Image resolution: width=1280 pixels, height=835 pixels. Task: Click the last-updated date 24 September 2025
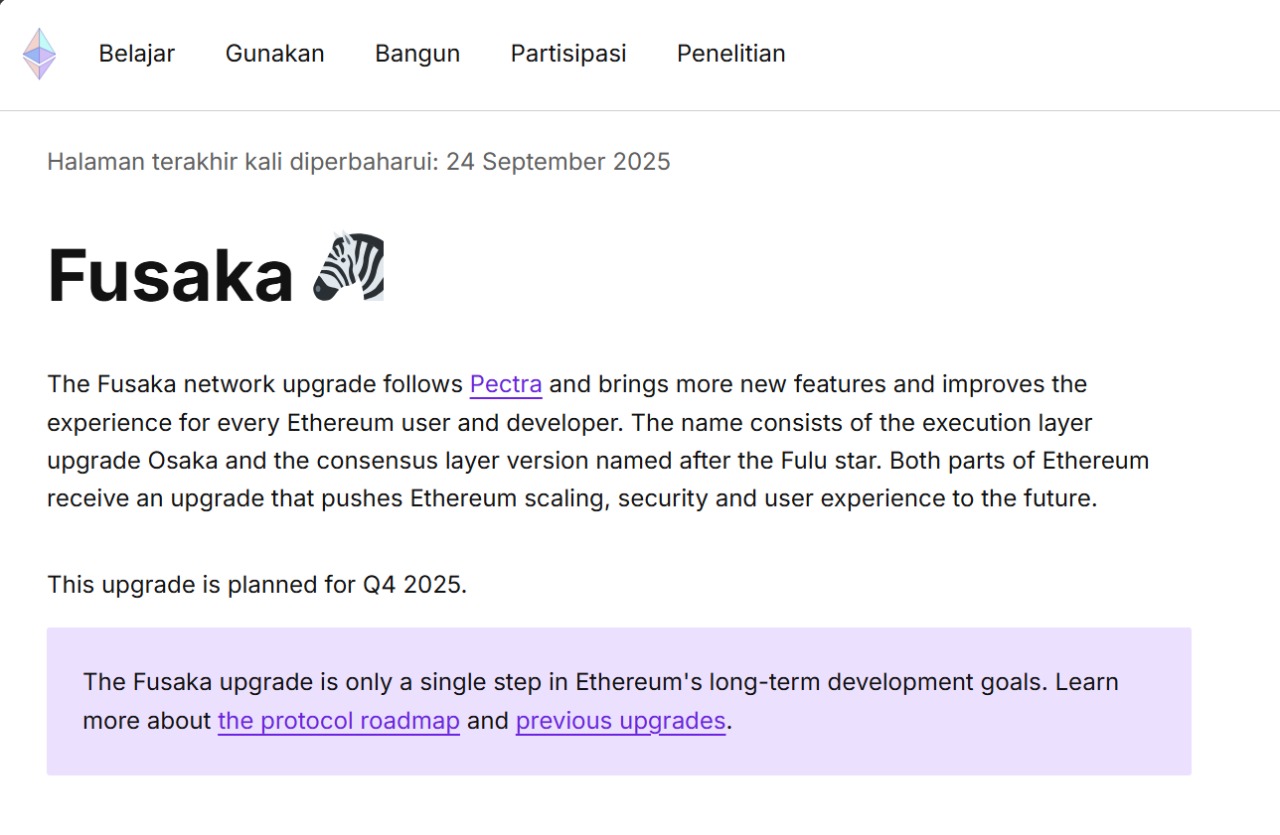(x=558, y=162)
